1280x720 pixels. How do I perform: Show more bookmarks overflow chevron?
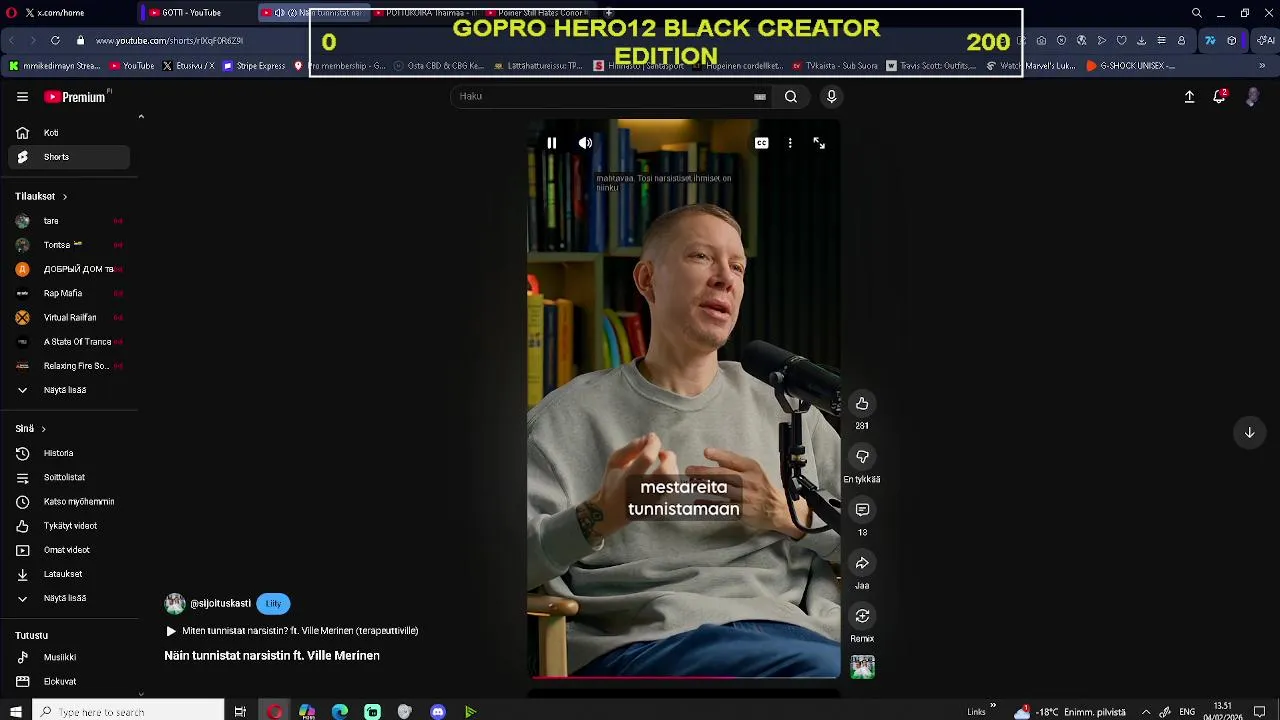pyautogui.click(x=1261, y=66)
